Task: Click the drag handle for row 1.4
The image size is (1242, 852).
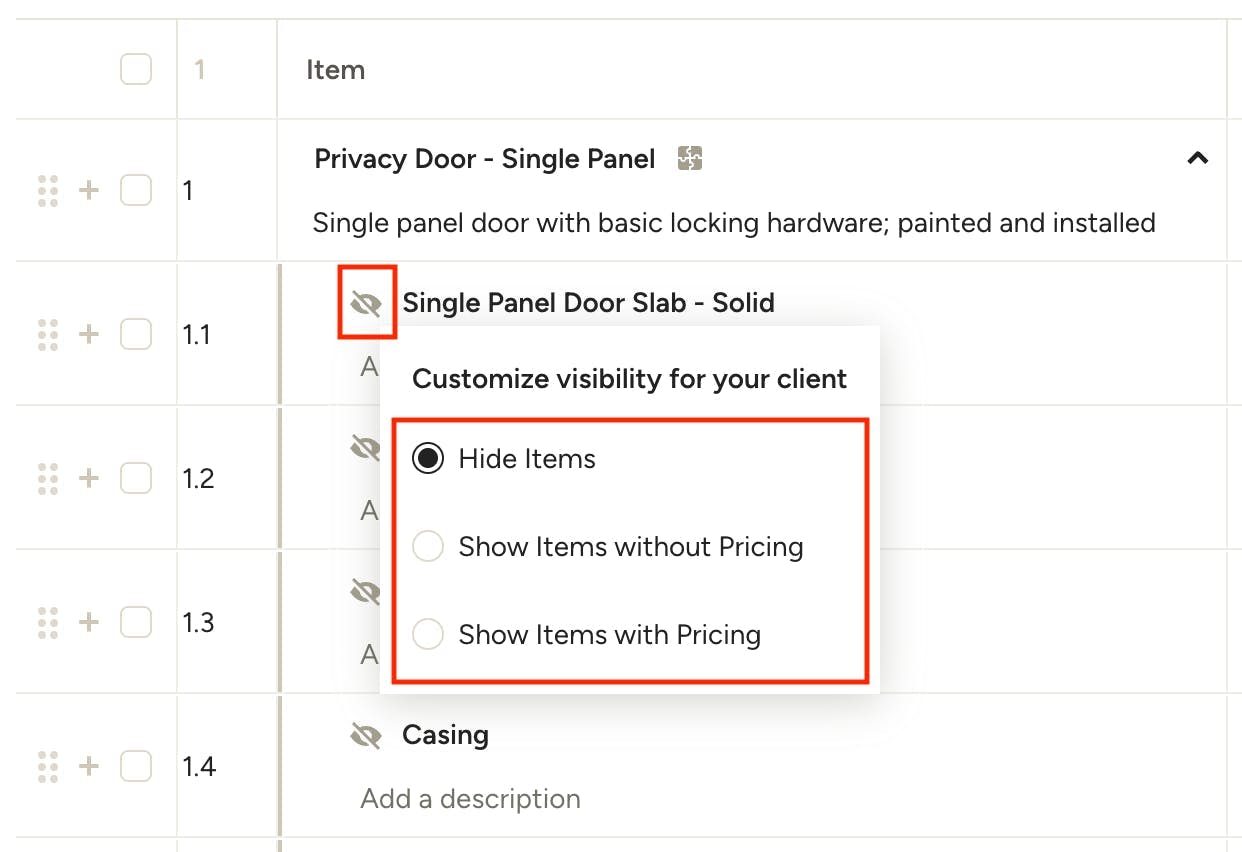Action: click(x=47, y=767)
